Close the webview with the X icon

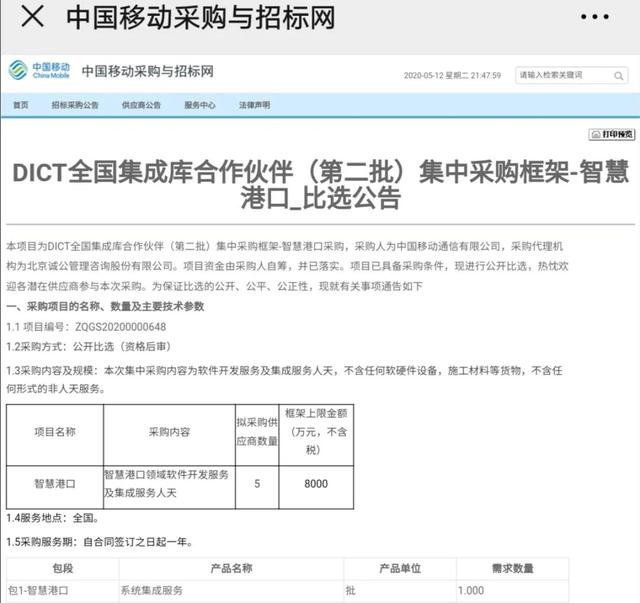[32, 18]
